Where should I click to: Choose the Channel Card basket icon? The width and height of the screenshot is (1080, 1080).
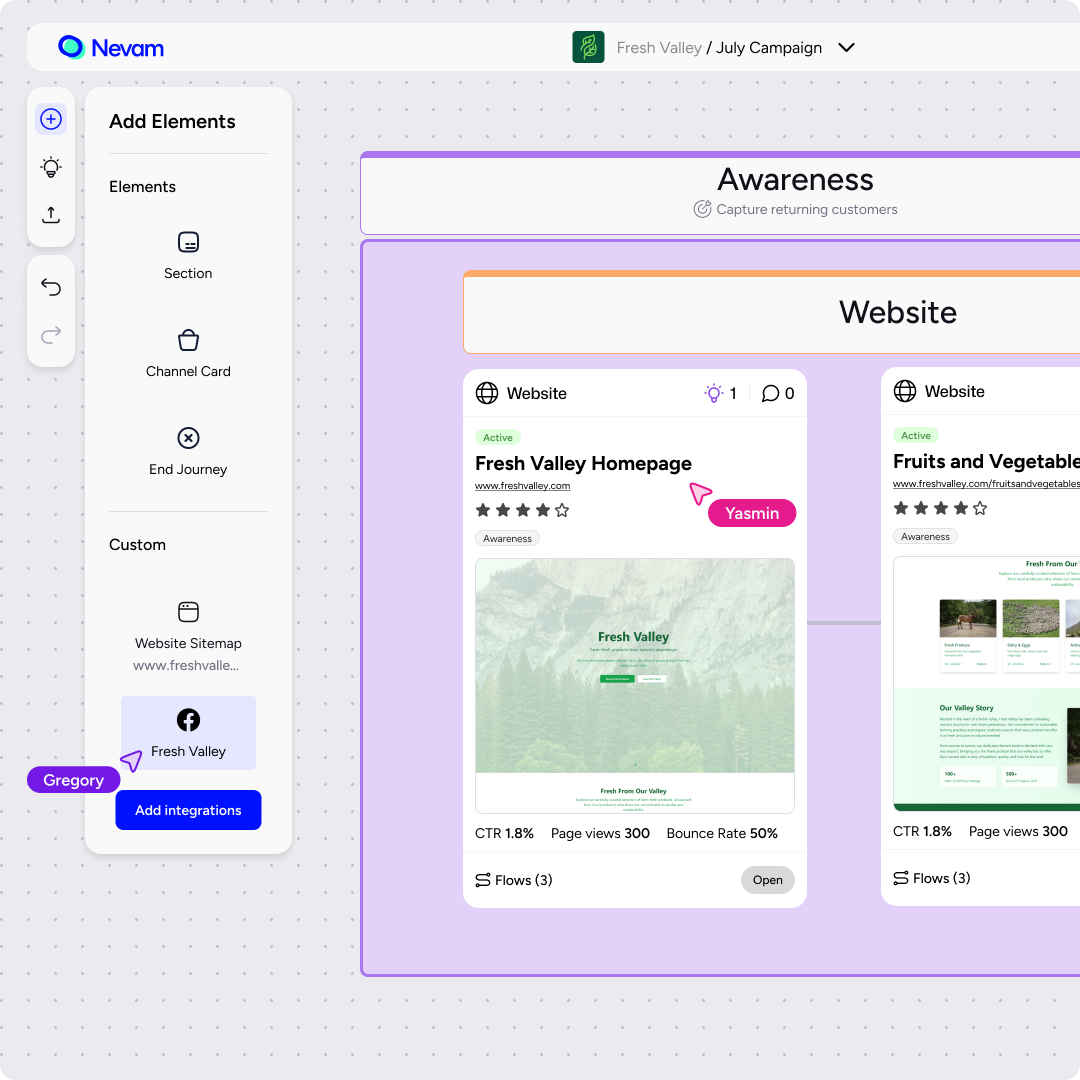click(188, 340)
